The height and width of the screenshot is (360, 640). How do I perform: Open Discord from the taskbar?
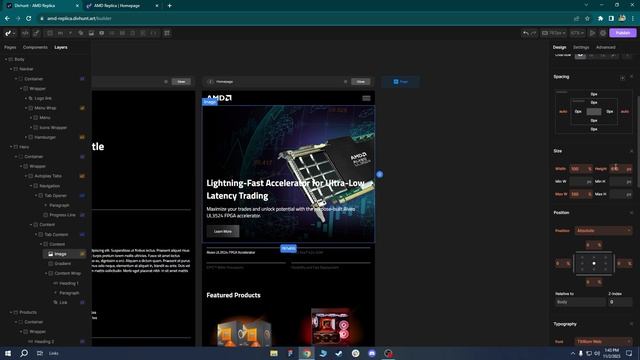pyautogui.click(x=372, y=353)
